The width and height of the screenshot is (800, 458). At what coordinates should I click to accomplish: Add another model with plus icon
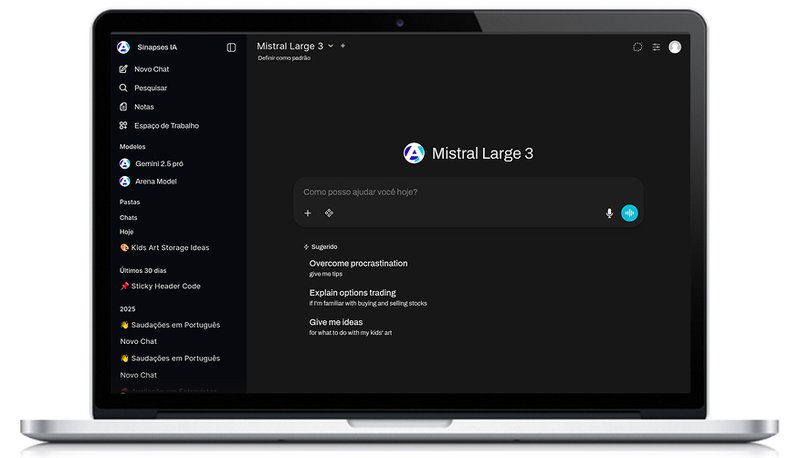[x=343, y=46]
